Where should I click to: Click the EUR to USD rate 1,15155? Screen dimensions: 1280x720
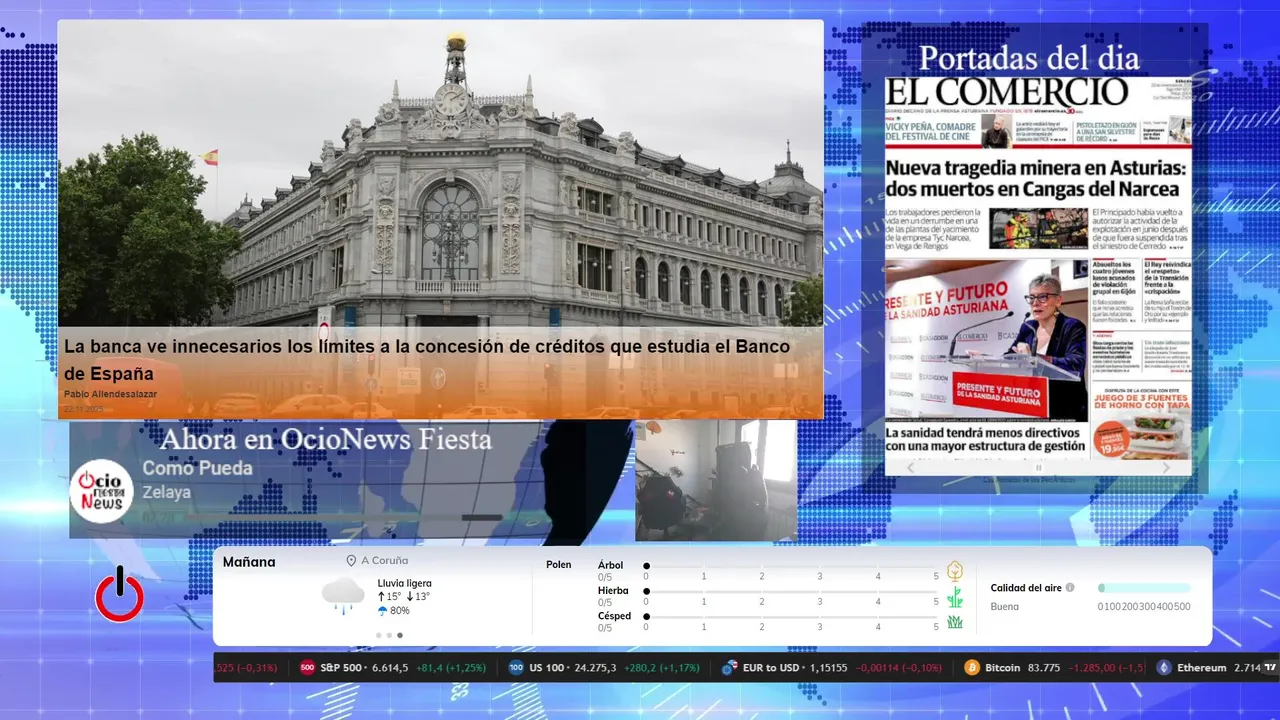point(827,668)
